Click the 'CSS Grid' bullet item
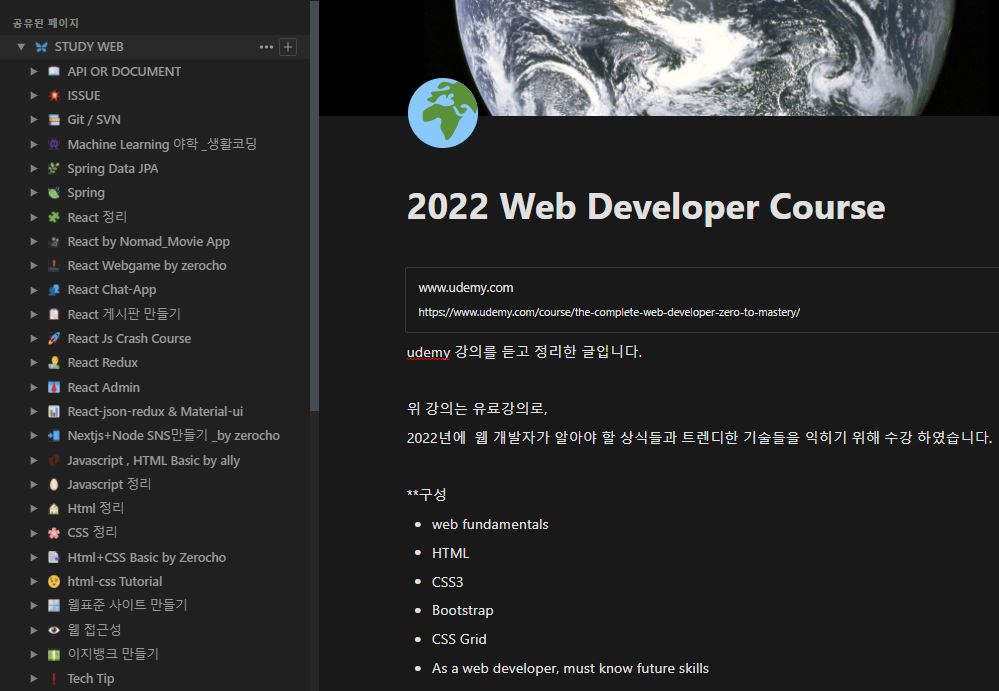Screen dimensions: 999x691 coord(459,639)
